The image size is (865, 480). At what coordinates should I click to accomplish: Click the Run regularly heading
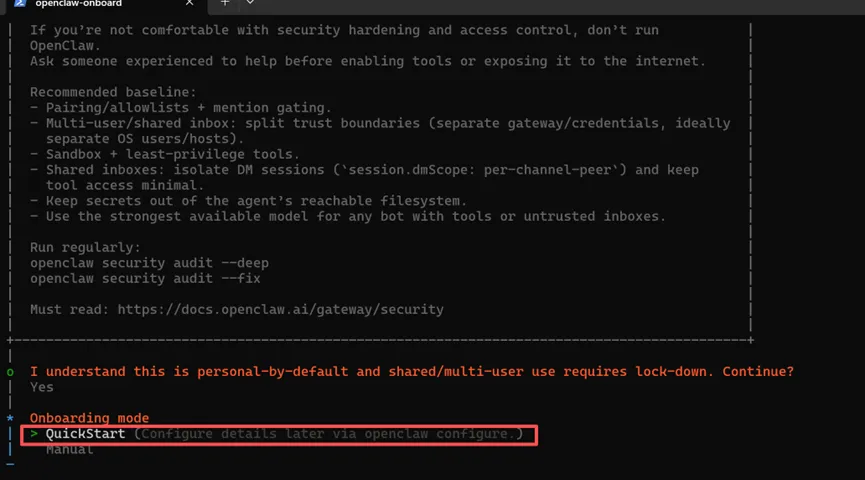[x=85, y=248]
